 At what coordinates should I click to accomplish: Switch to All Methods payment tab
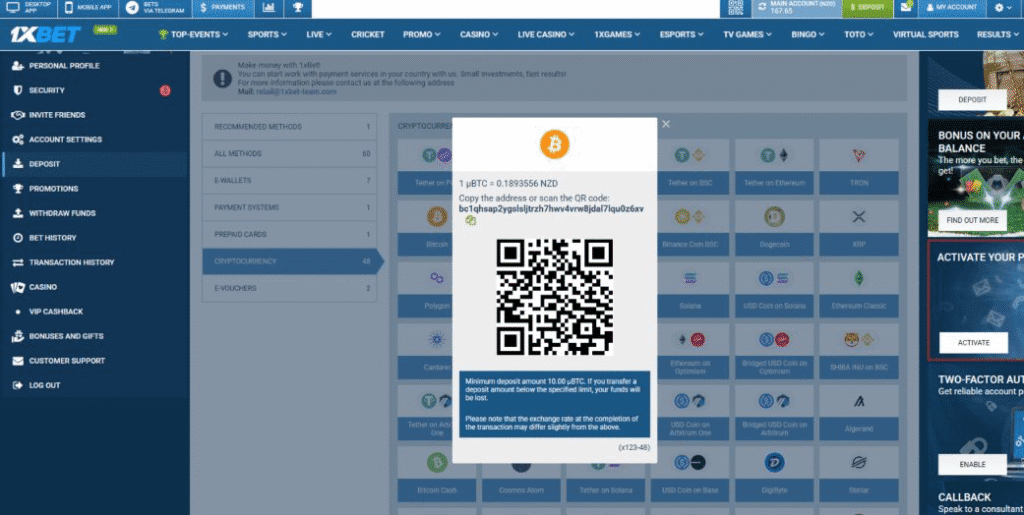pyautogui.click(x=286, y=153)
